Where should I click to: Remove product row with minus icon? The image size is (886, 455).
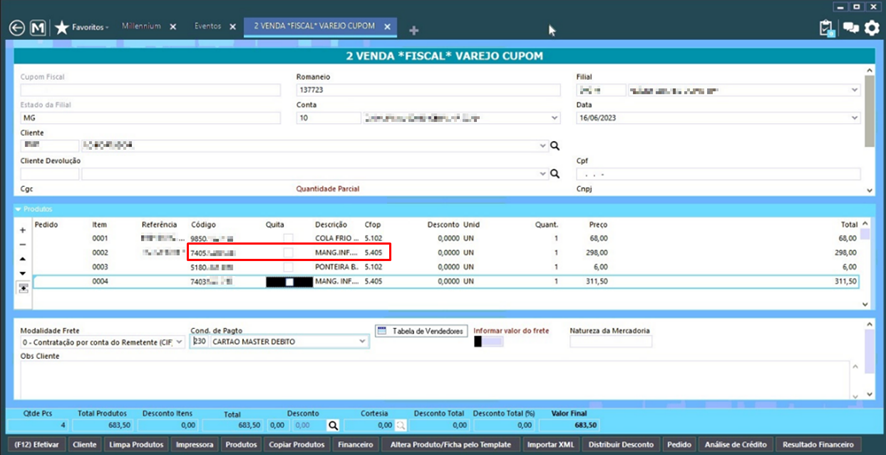point(23,244)
